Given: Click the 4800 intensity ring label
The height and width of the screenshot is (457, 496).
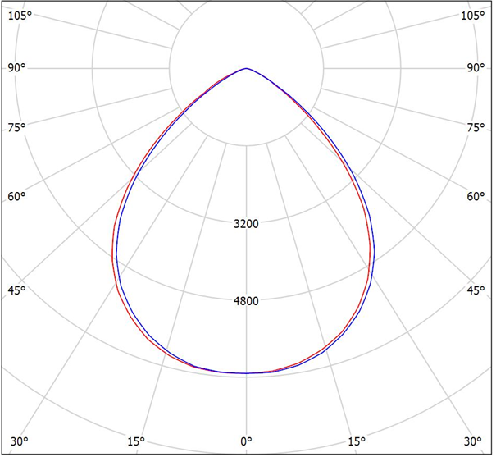Looking at the screenshot, I should pyautogui.click(x=246, y=301).
